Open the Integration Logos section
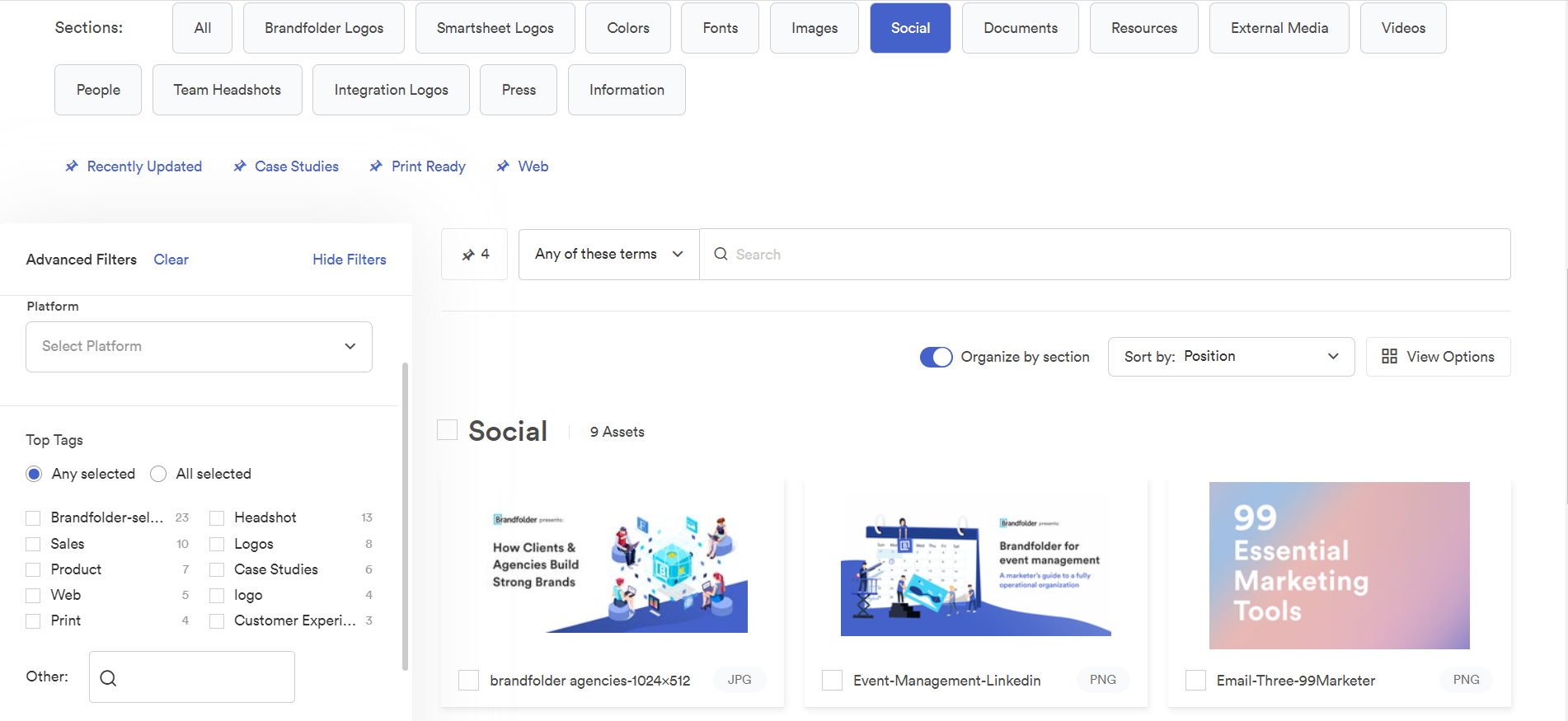Screen dimensions: 1568x721 point(391,90)
